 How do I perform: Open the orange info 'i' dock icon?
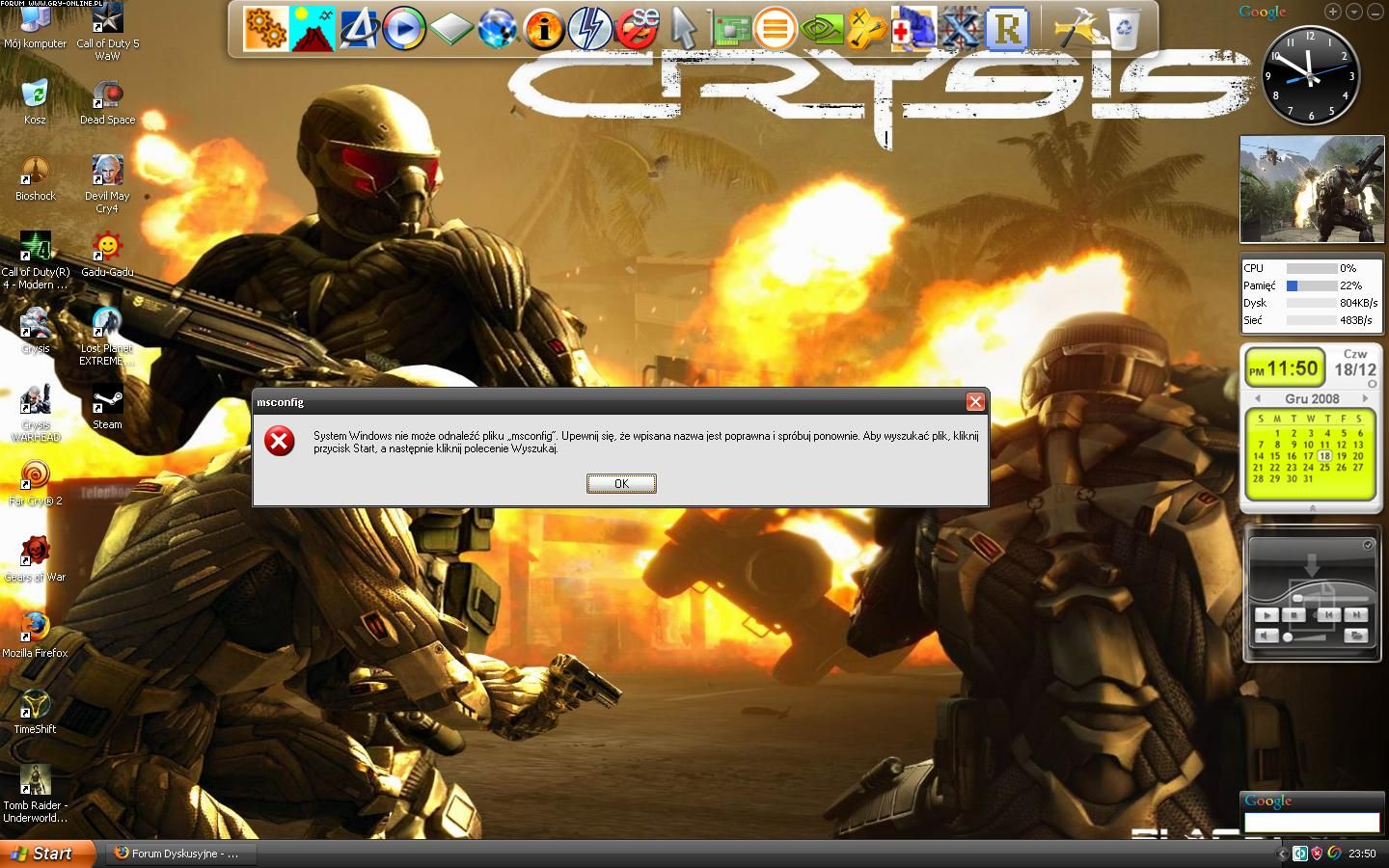click(x=544, y=28)
